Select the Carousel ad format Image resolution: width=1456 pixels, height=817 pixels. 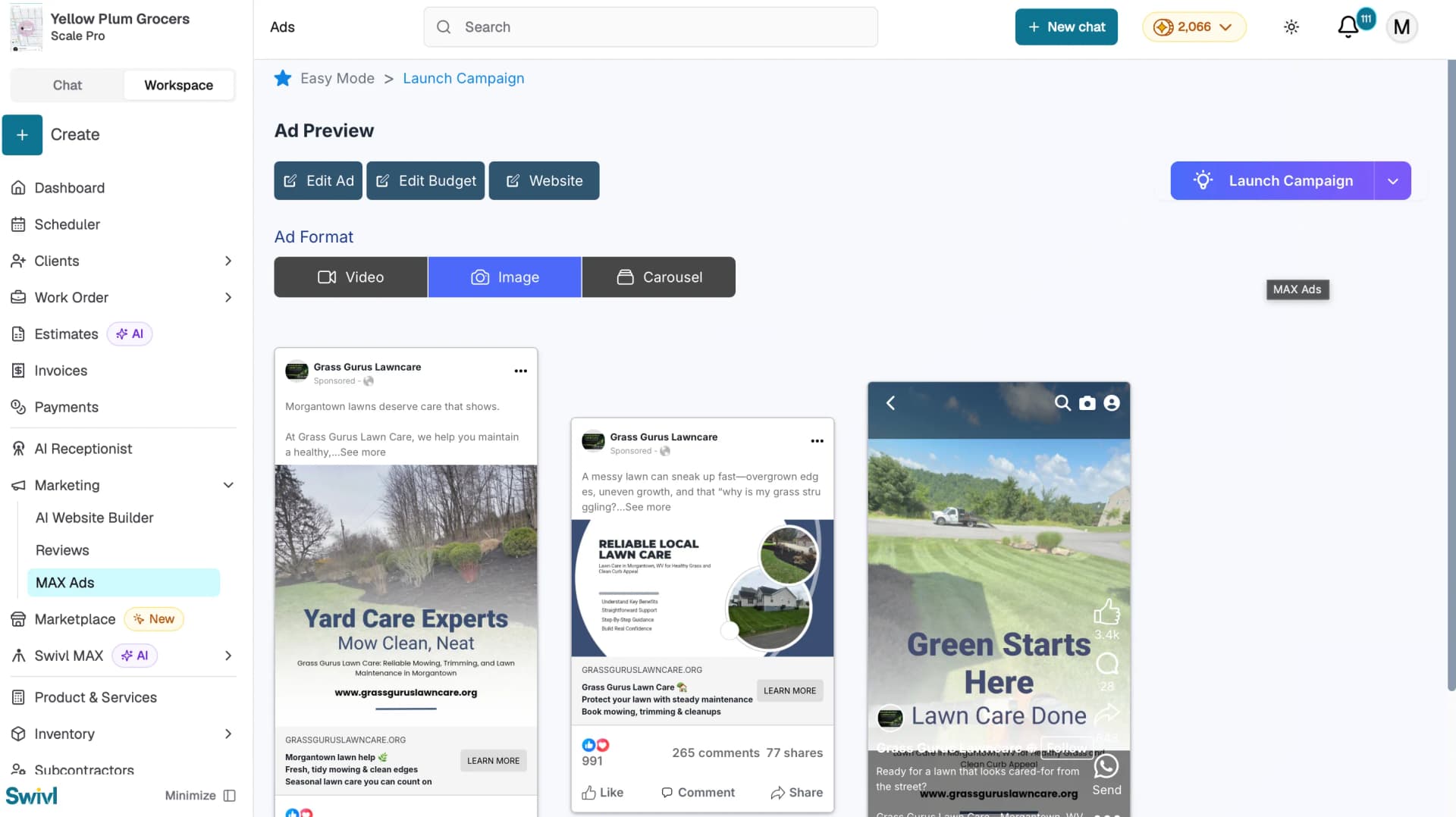(659, 277)
